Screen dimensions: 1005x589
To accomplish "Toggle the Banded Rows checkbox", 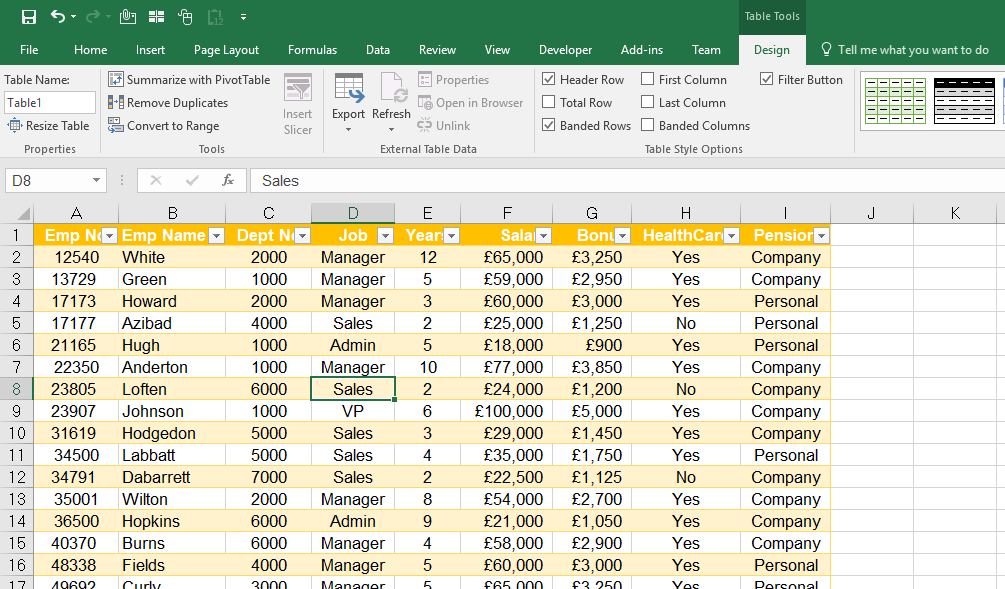I will click(549, 125).
